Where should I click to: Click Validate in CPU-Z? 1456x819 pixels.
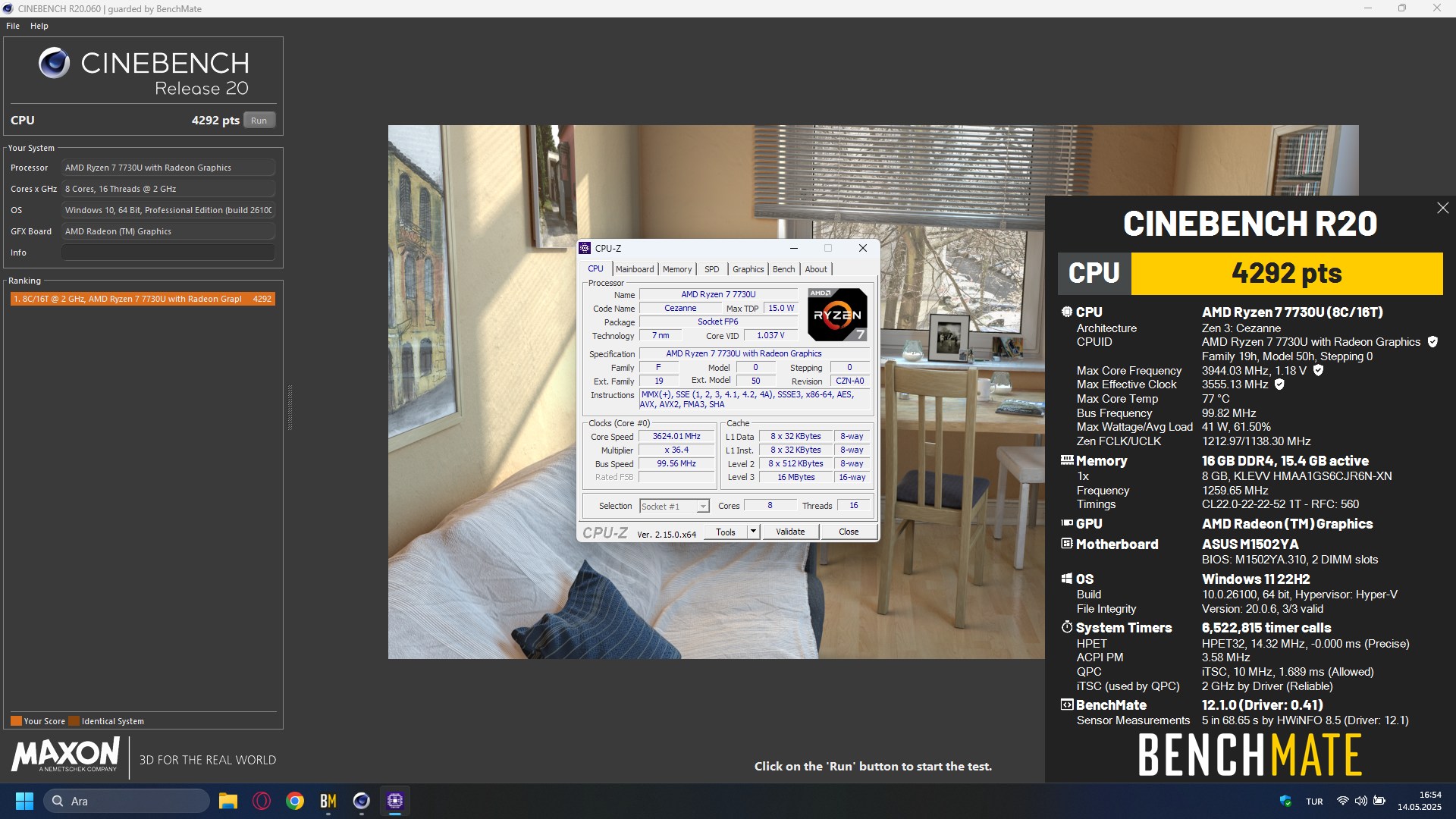tap(790, 532)
